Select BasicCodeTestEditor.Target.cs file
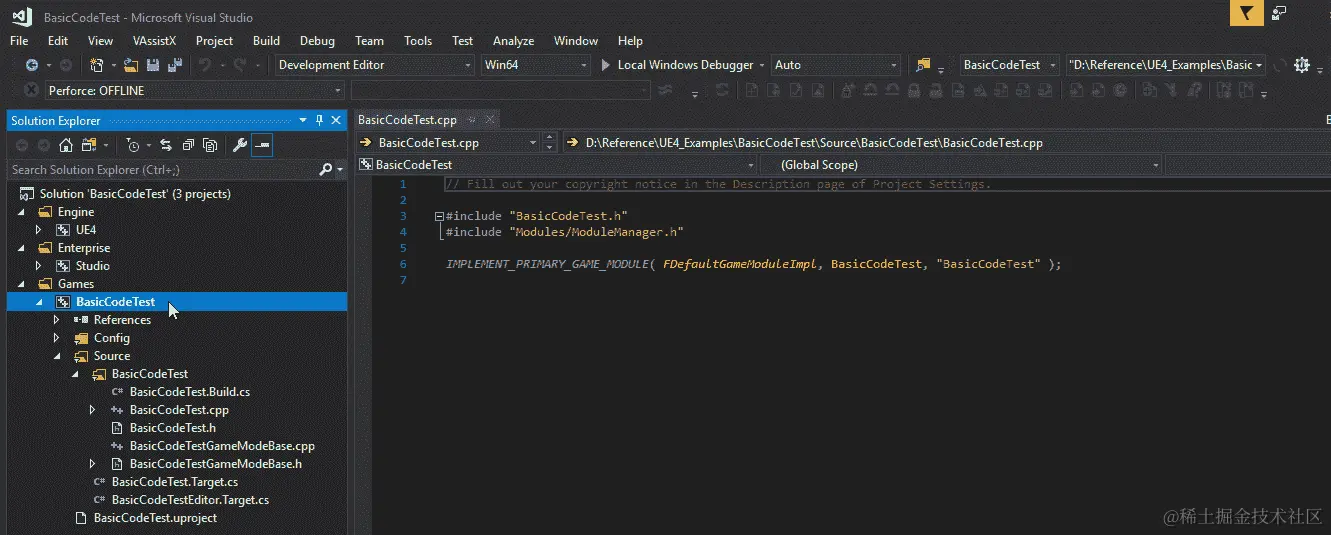 point(190,500)
